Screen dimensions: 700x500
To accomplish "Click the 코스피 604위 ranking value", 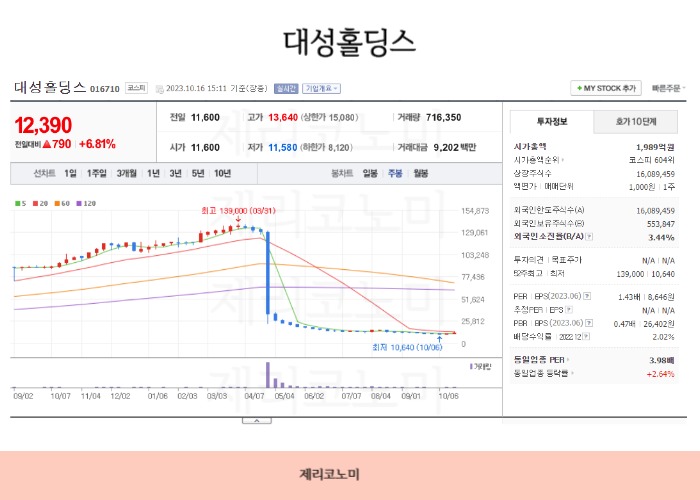I will [x=652, y=160].
